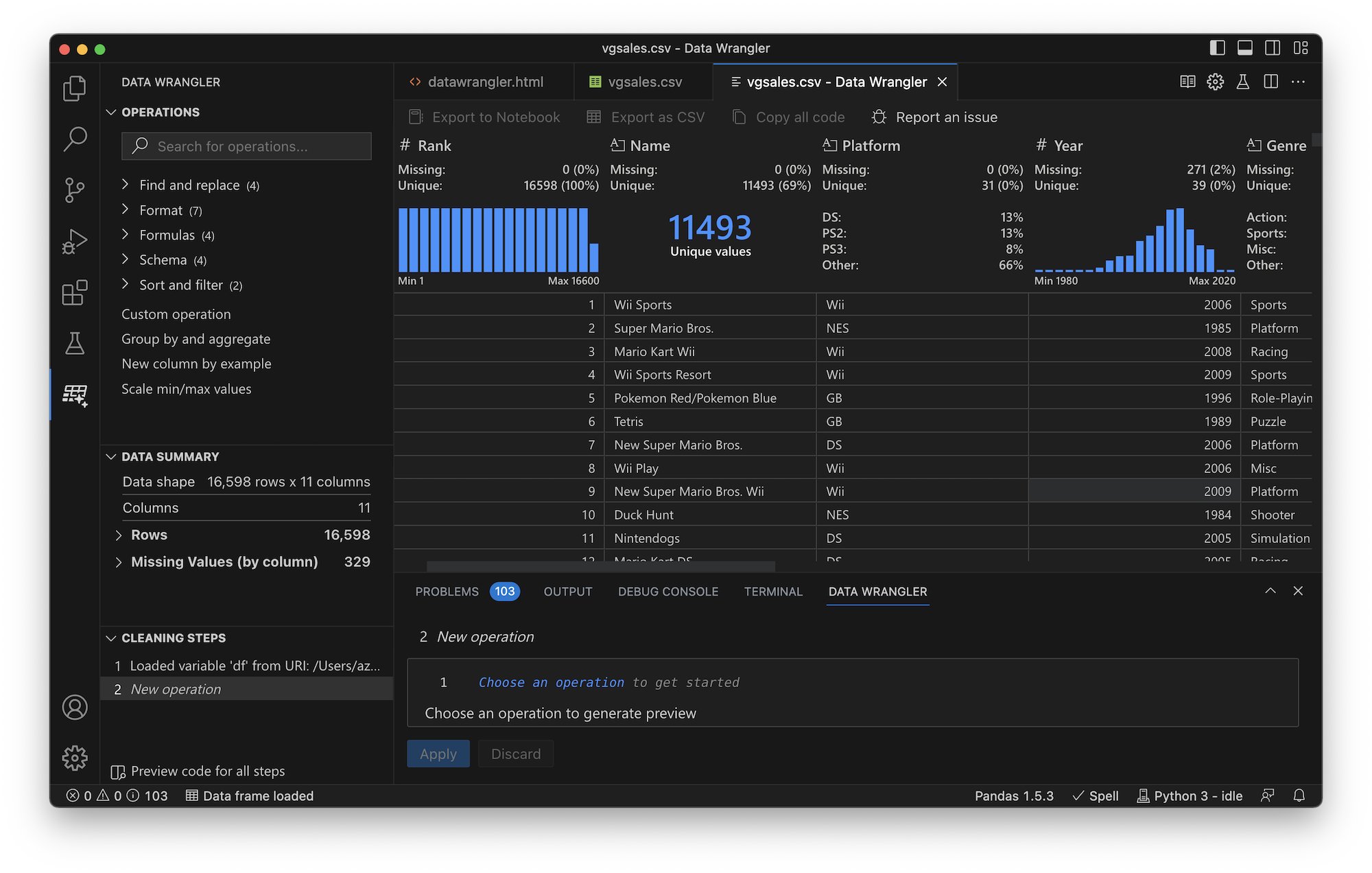Viewport: 1372px width, 873px height.
Task: Open the Testing flask sidebar icon
Action: (x=75, y=343)
